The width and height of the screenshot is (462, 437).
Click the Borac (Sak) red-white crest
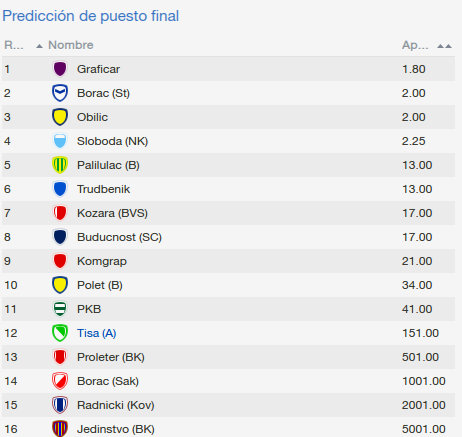(60, 381)
